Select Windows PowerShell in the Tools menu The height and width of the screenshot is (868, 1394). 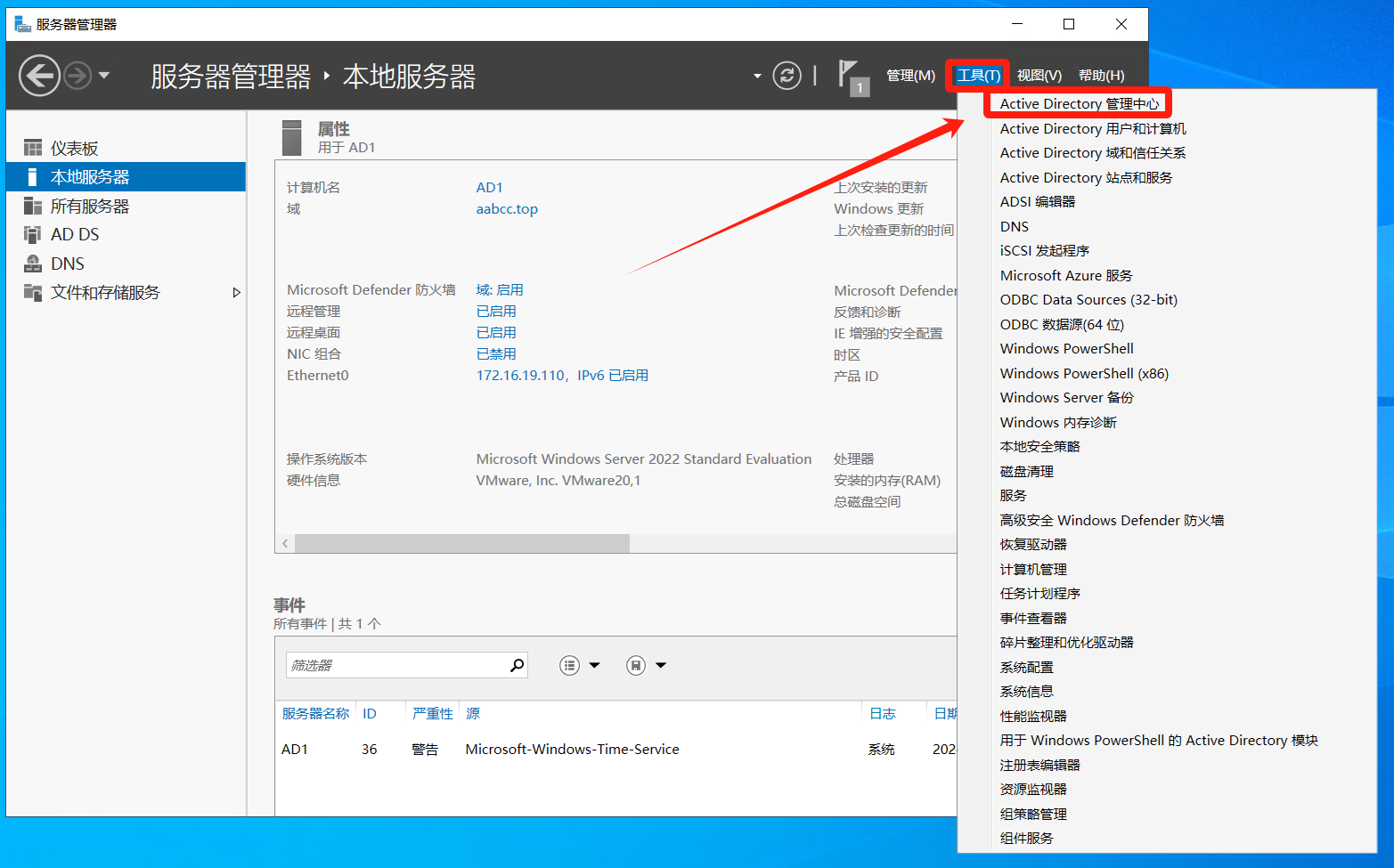tap(1066, 349)
